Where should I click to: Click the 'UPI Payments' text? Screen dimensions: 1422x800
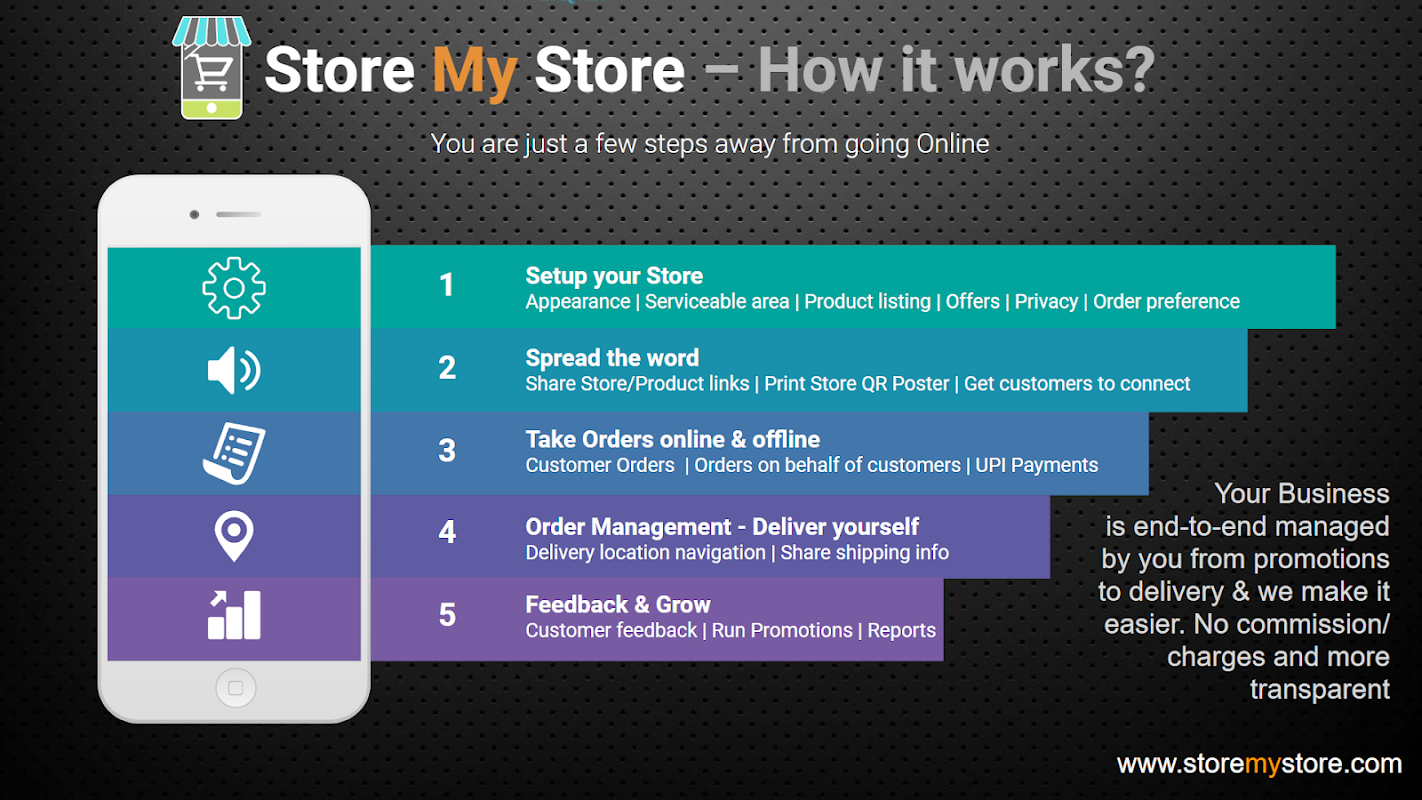coord(1037,465)
